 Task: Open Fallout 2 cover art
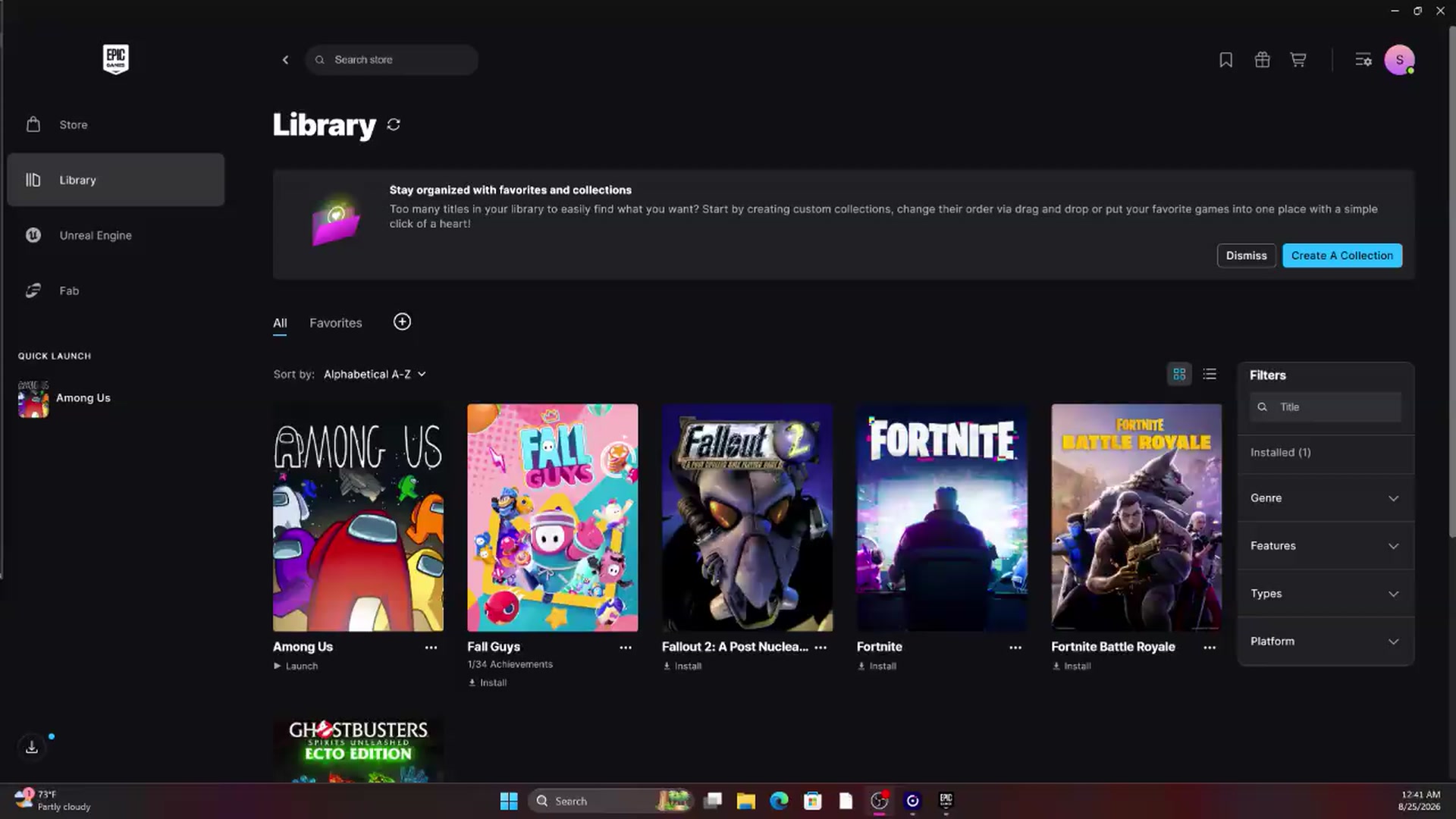tap(747, 517)
